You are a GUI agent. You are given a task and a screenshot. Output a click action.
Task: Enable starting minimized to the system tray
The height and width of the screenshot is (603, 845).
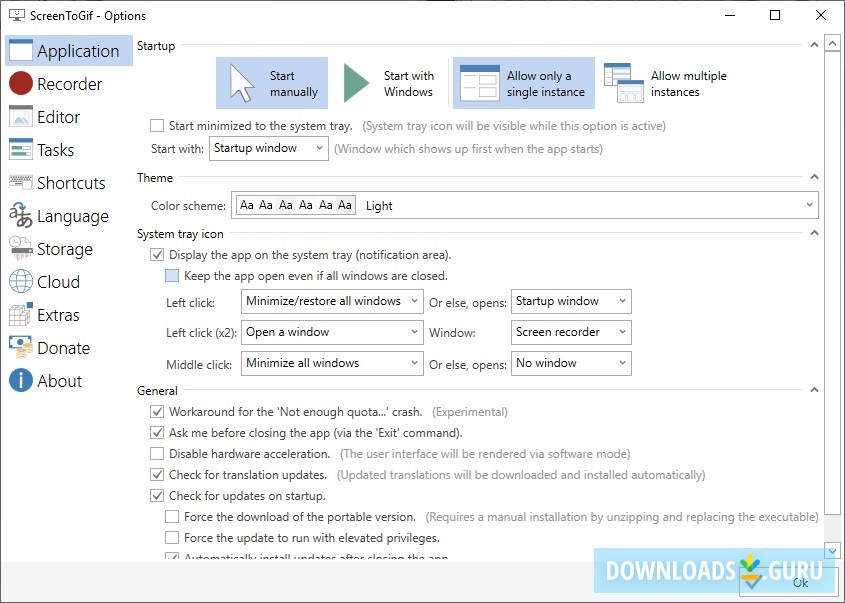coord(157,126)
